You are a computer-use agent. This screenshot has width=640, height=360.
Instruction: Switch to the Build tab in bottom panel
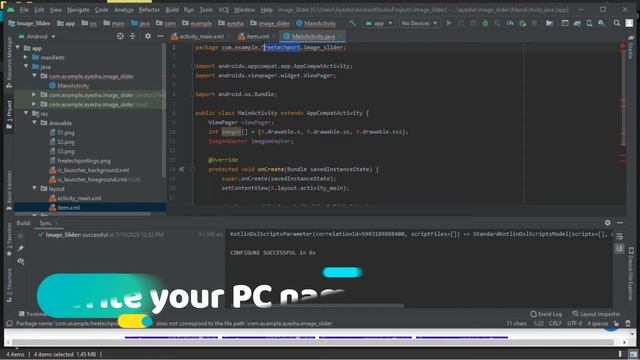pyautogui.click(x=23, y=223)
